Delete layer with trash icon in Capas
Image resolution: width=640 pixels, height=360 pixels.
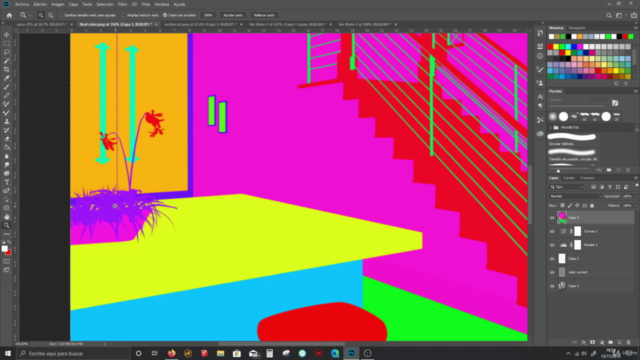pos(629,342)
